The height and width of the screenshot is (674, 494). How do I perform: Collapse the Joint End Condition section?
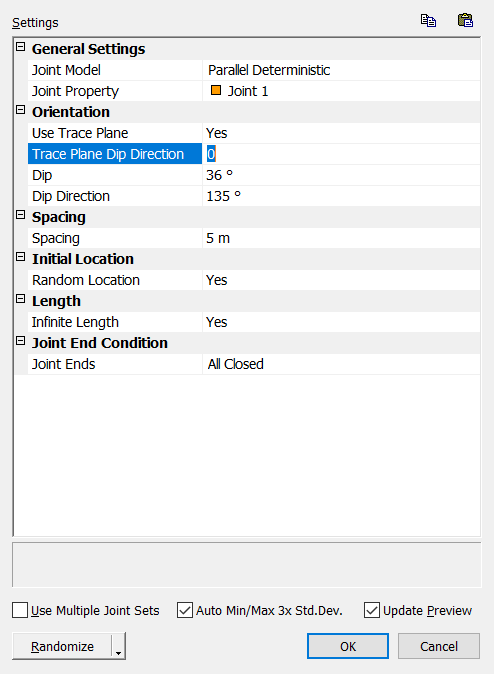[21, 341]
